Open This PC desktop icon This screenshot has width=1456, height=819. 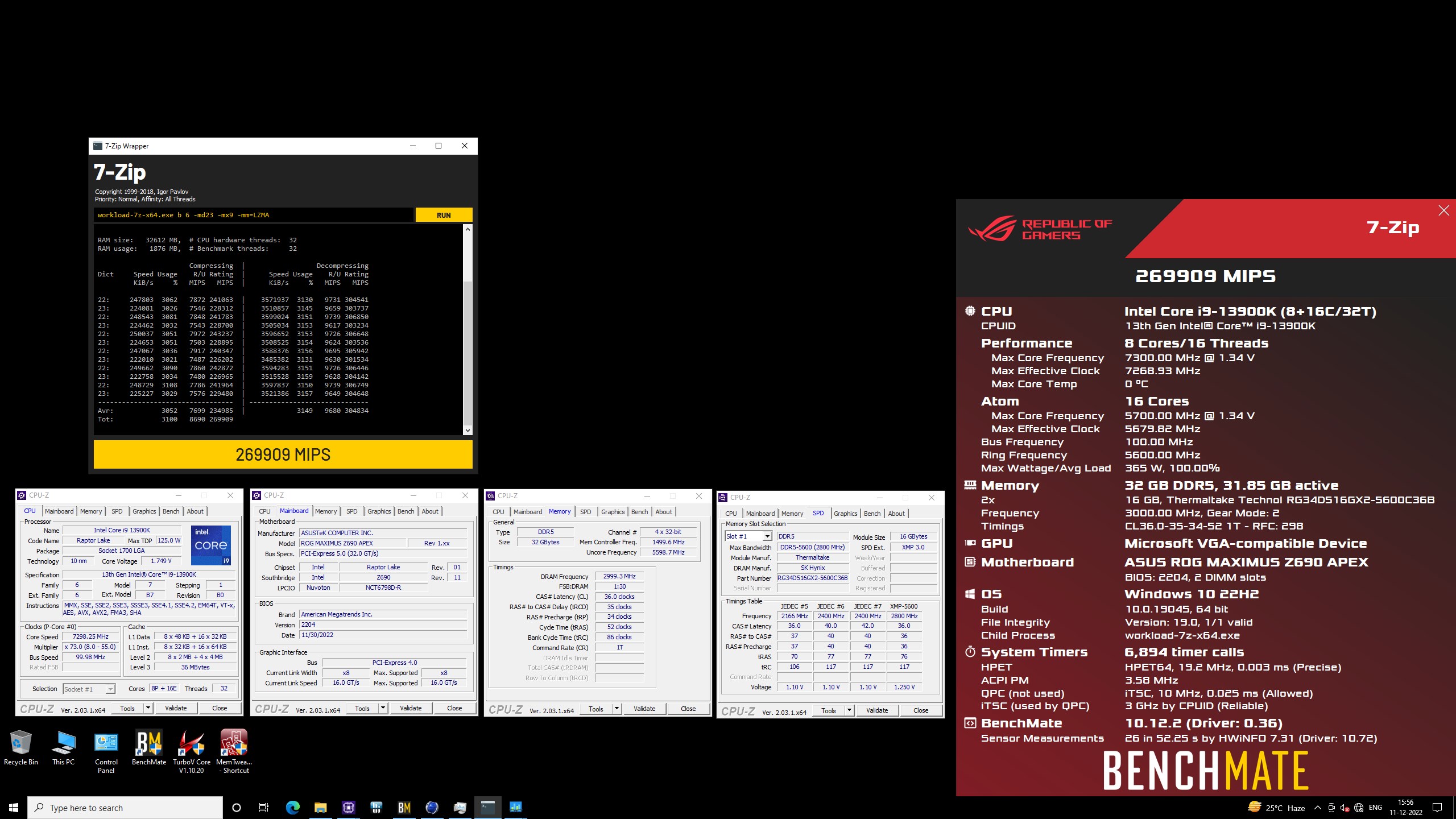(63, 747)
